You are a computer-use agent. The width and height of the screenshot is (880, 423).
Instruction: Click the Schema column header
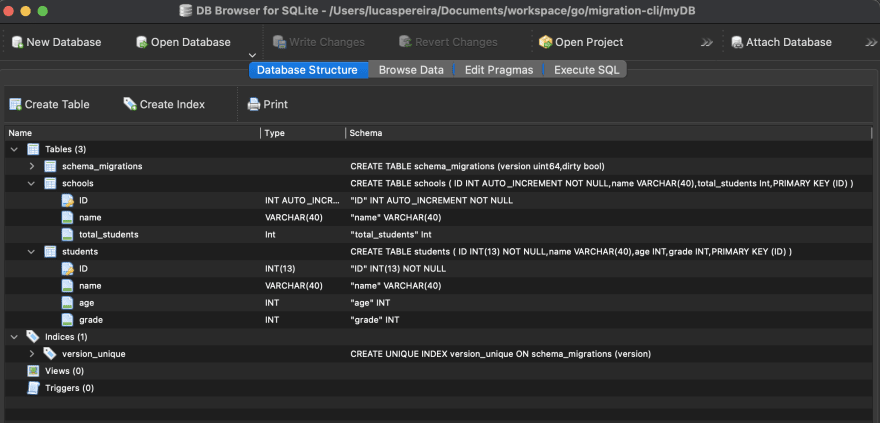[x=608, y=133]
